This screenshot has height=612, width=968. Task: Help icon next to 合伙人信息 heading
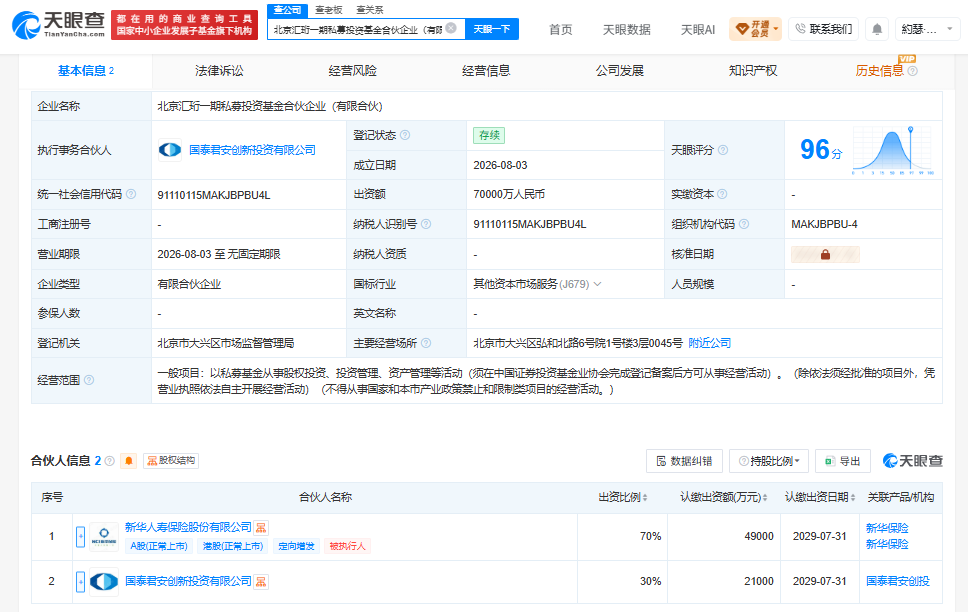point(109,461)
